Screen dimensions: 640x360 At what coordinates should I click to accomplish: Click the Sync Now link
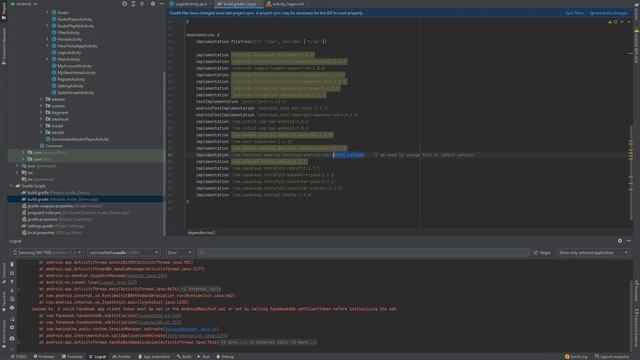click(x=574, y=13)
